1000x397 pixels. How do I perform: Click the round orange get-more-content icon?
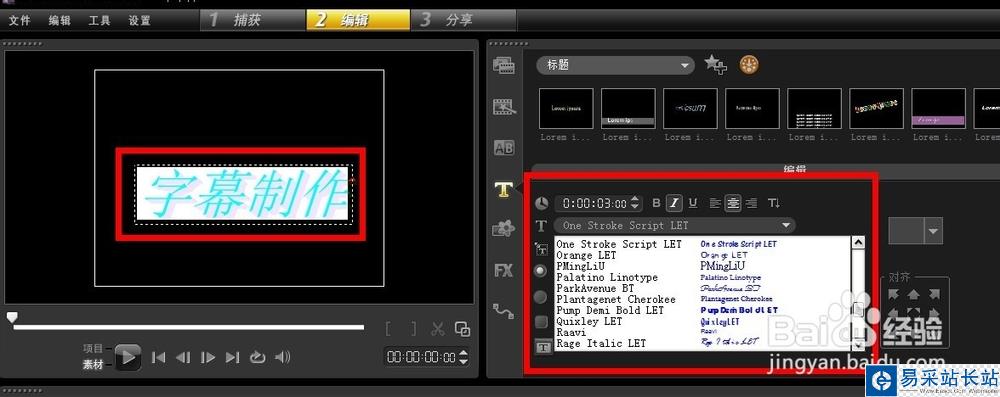coord(749,64)
